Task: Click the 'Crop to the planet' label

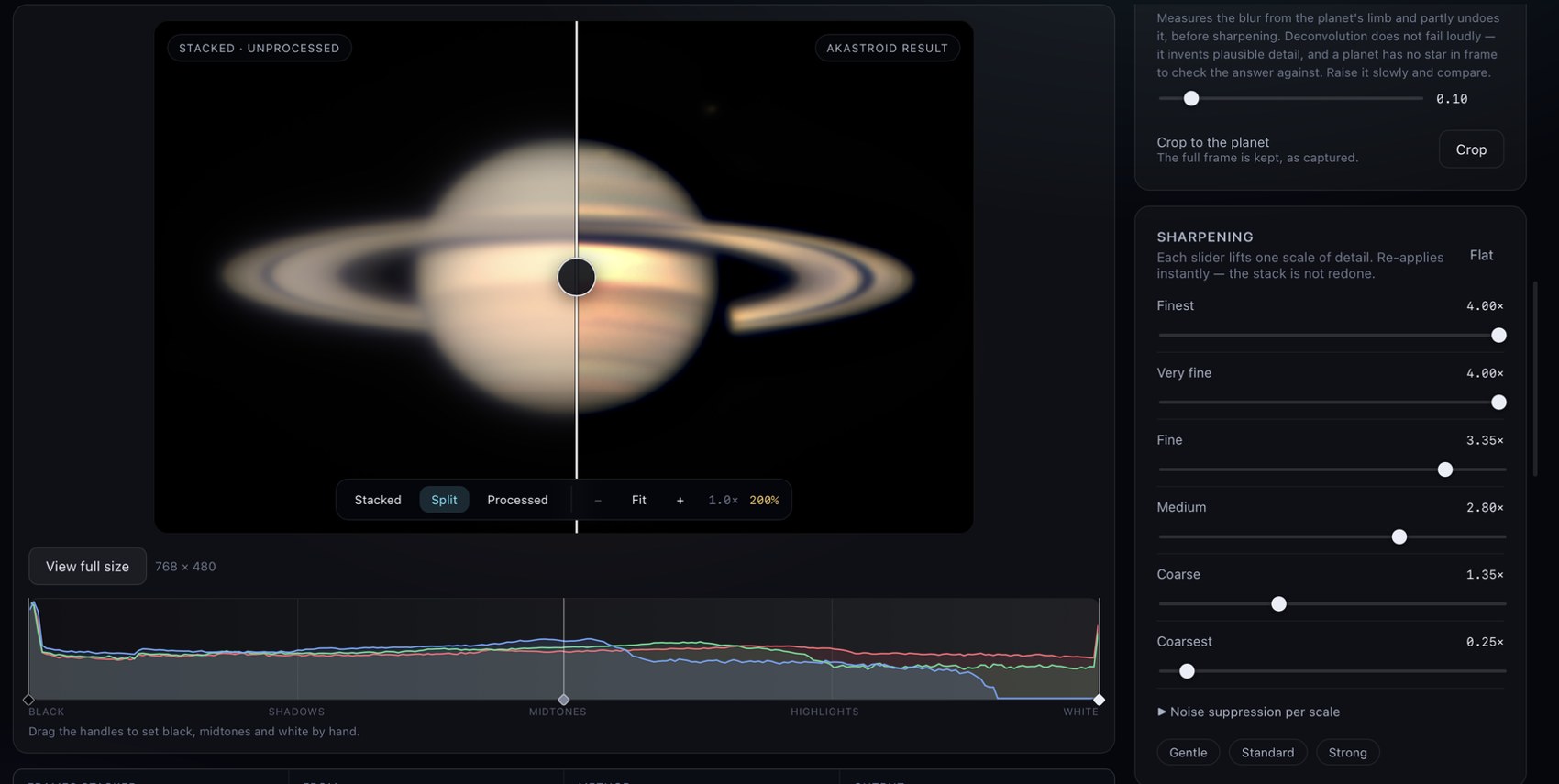Action: [x=1213, y=142]
